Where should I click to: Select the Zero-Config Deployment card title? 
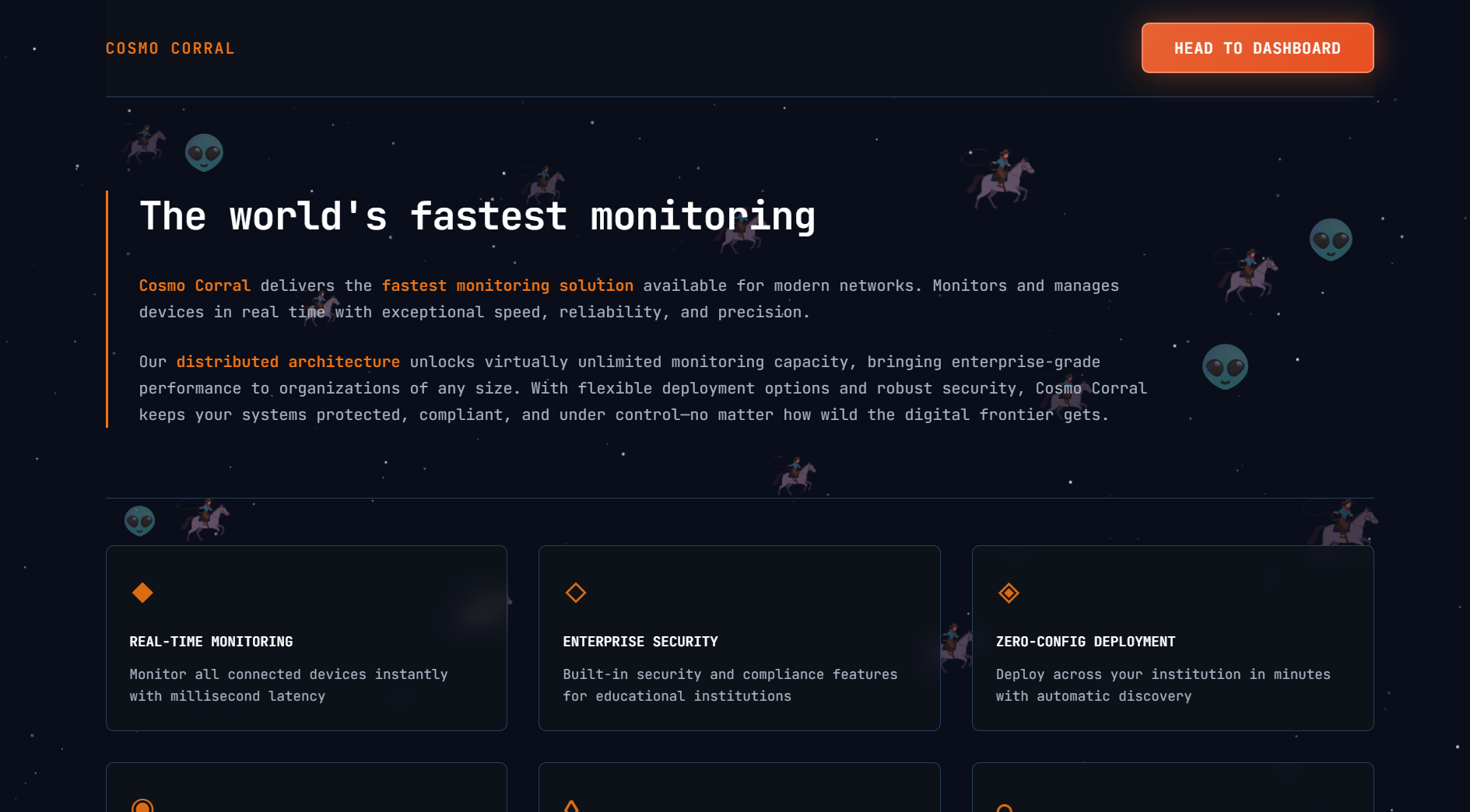pos(1086,642)
